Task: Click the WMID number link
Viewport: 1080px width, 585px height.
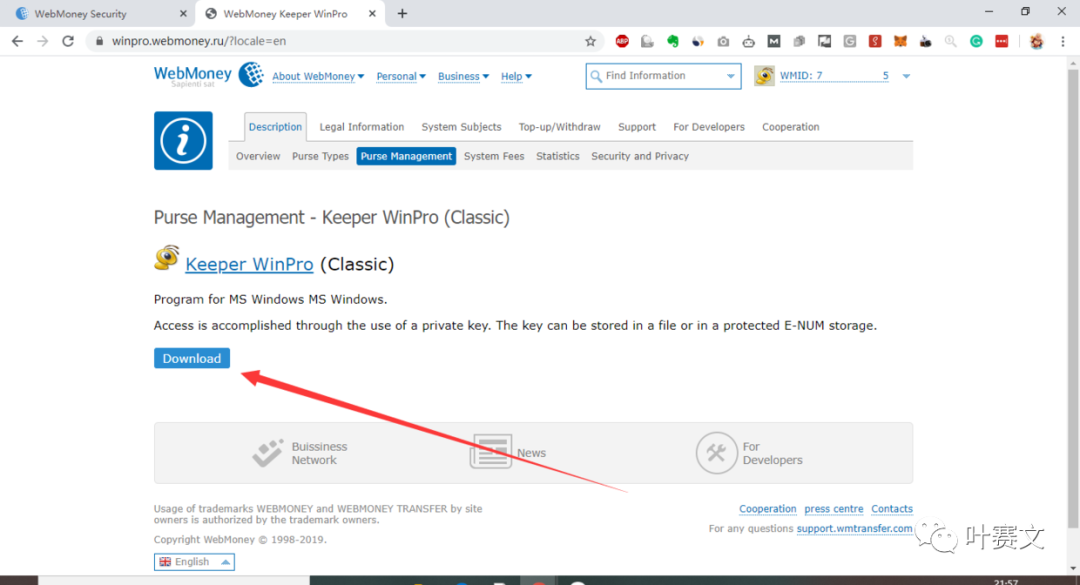Action: (x=834, y=76)
